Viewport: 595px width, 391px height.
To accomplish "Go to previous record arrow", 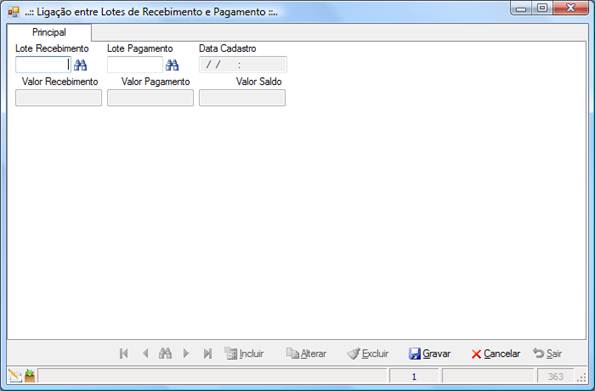I will (x=145, y=353).
